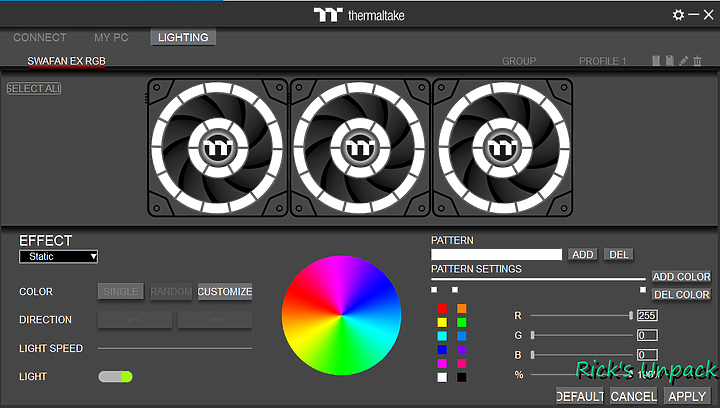The height and width of the screenshot is (408, 720).
Task: Click the LIGHT SPEED slider track
Action: point(174,348)
